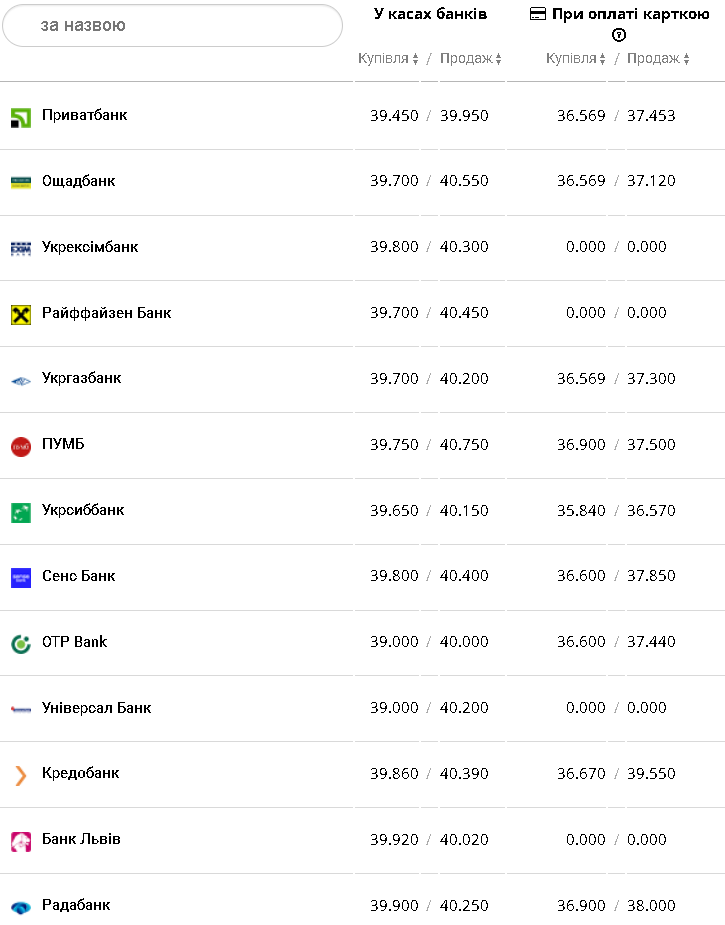Click the ПУМБ red logo icon
This screenshot has width=725, height=925.
[20, 446]
